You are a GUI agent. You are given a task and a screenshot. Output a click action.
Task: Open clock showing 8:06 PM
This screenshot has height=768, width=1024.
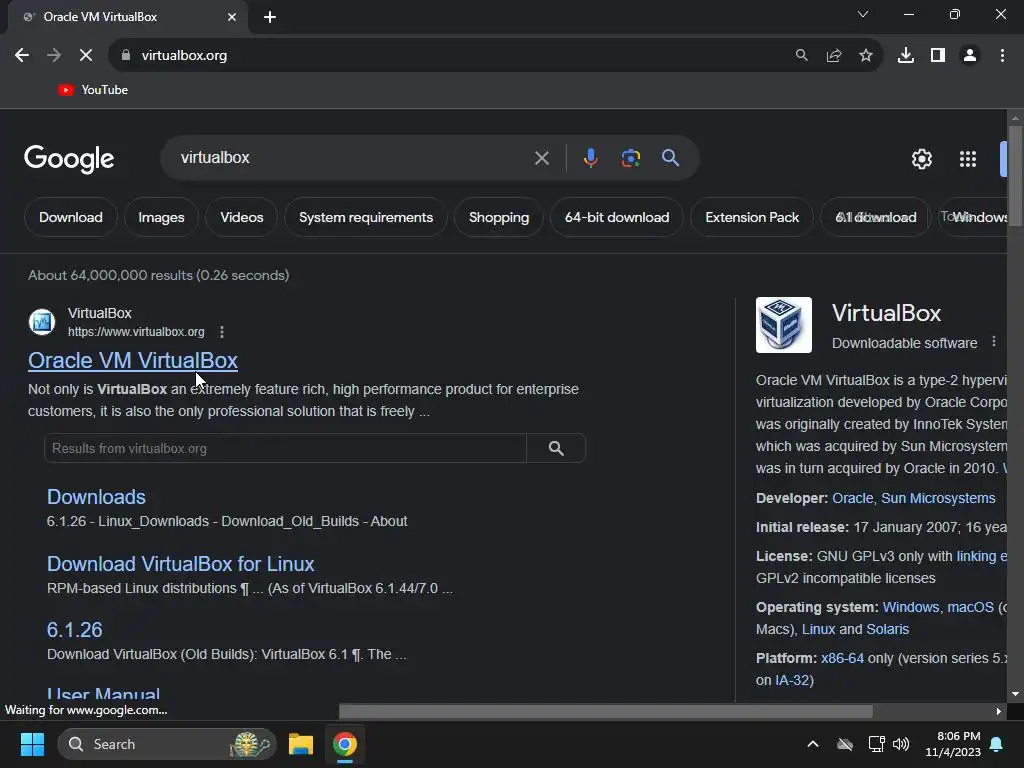coord(953,744)
